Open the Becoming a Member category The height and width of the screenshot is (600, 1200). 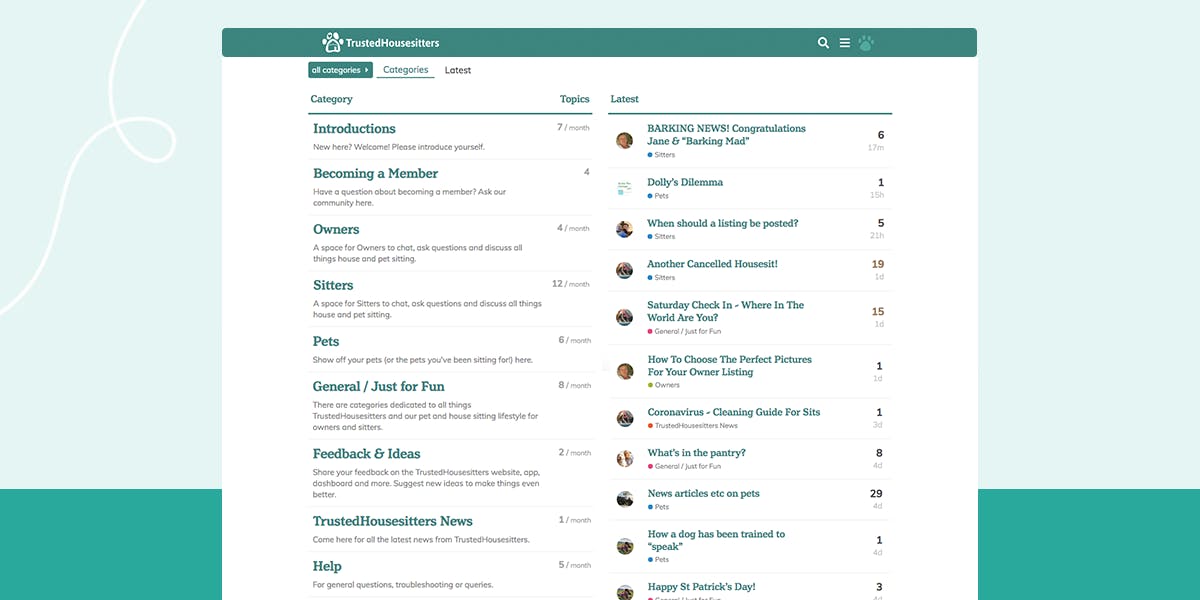[x=375, y=174]
